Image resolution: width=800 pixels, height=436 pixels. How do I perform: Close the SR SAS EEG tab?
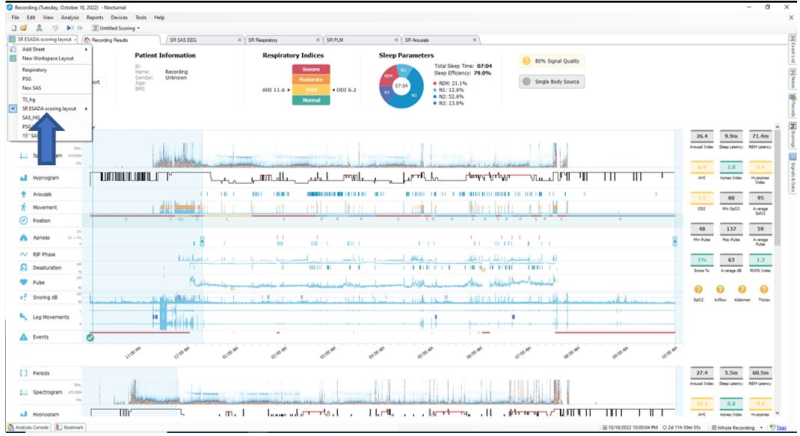click(240, 40)
